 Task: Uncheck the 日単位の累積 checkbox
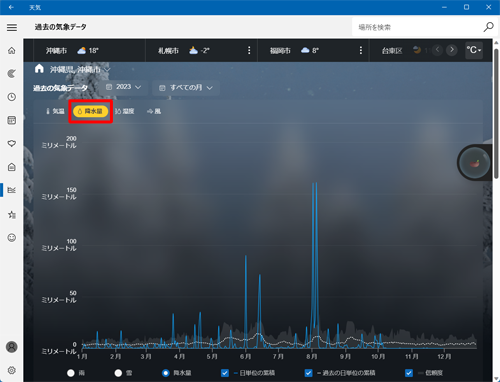pyautogui.click(x=225, y=373)
